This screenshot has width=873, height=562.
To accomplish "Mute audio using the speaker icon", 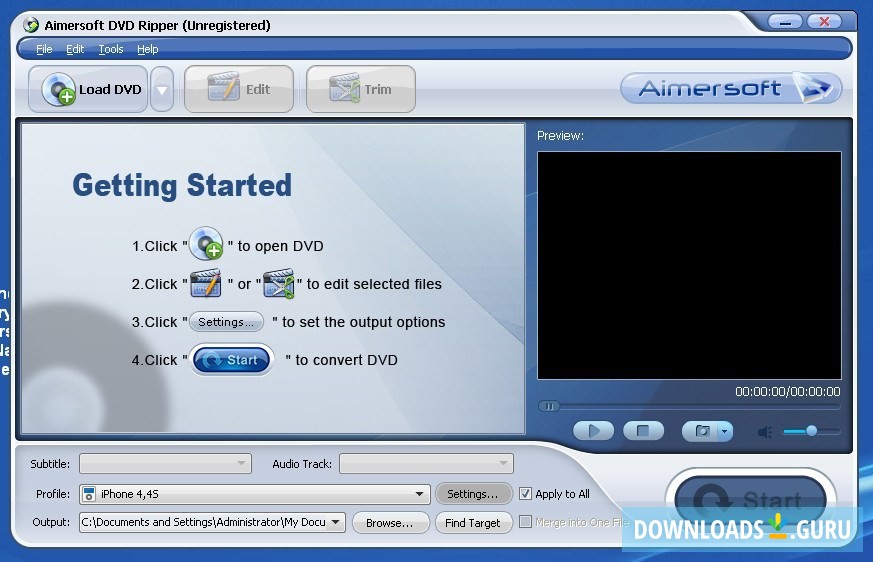I will 765,432.
